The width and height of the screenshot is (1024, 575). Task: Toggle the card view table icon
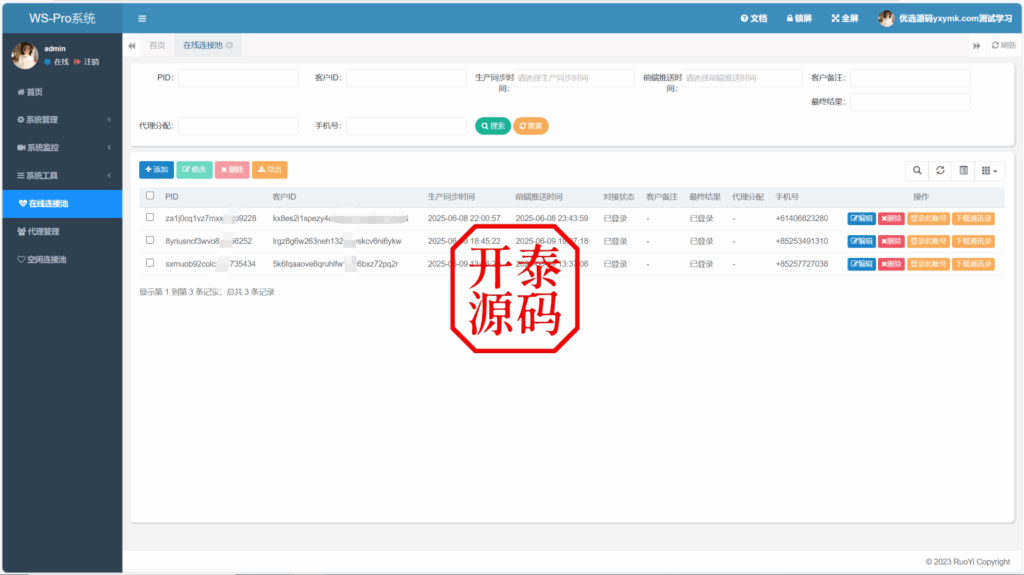(963, 171)
